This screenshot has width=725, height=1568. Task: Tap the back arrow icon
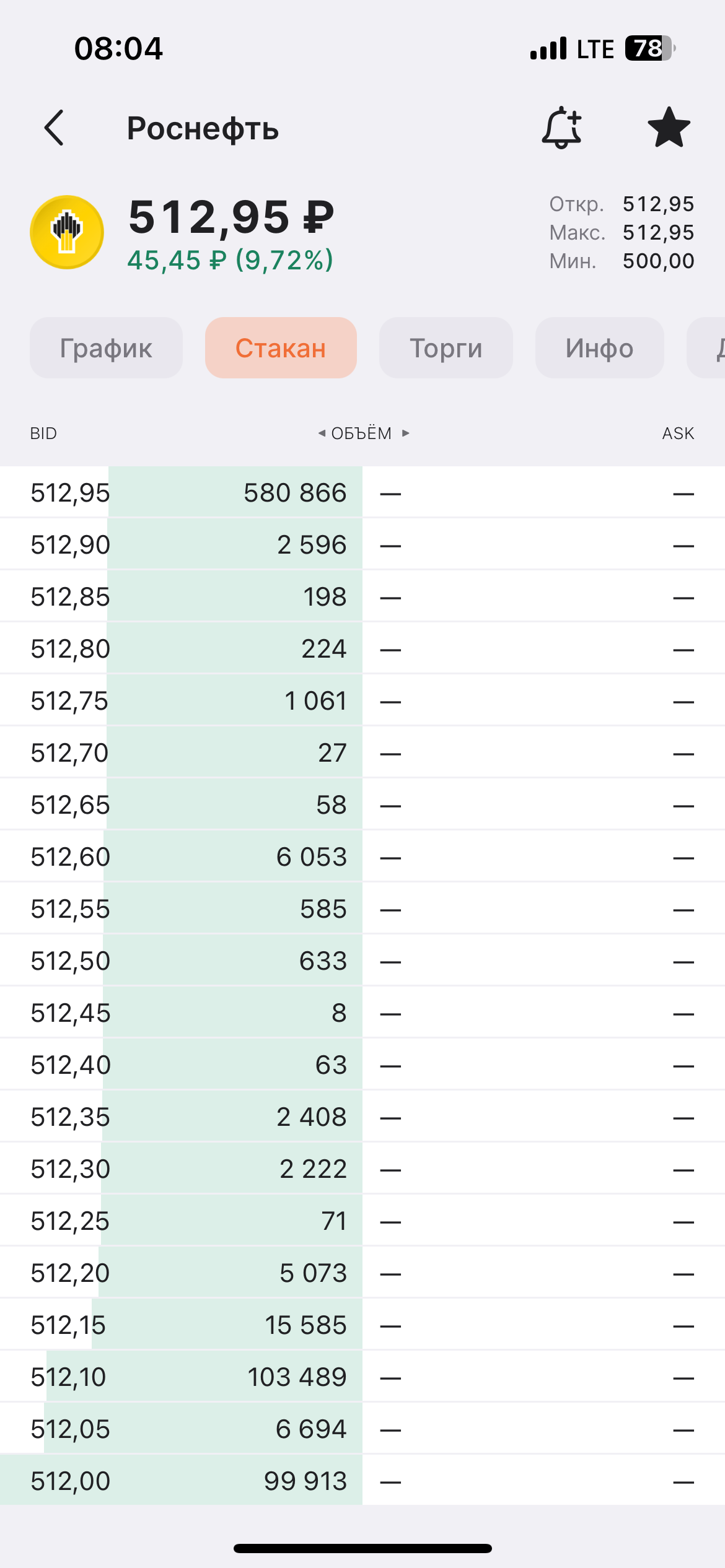tap(55, 128)
